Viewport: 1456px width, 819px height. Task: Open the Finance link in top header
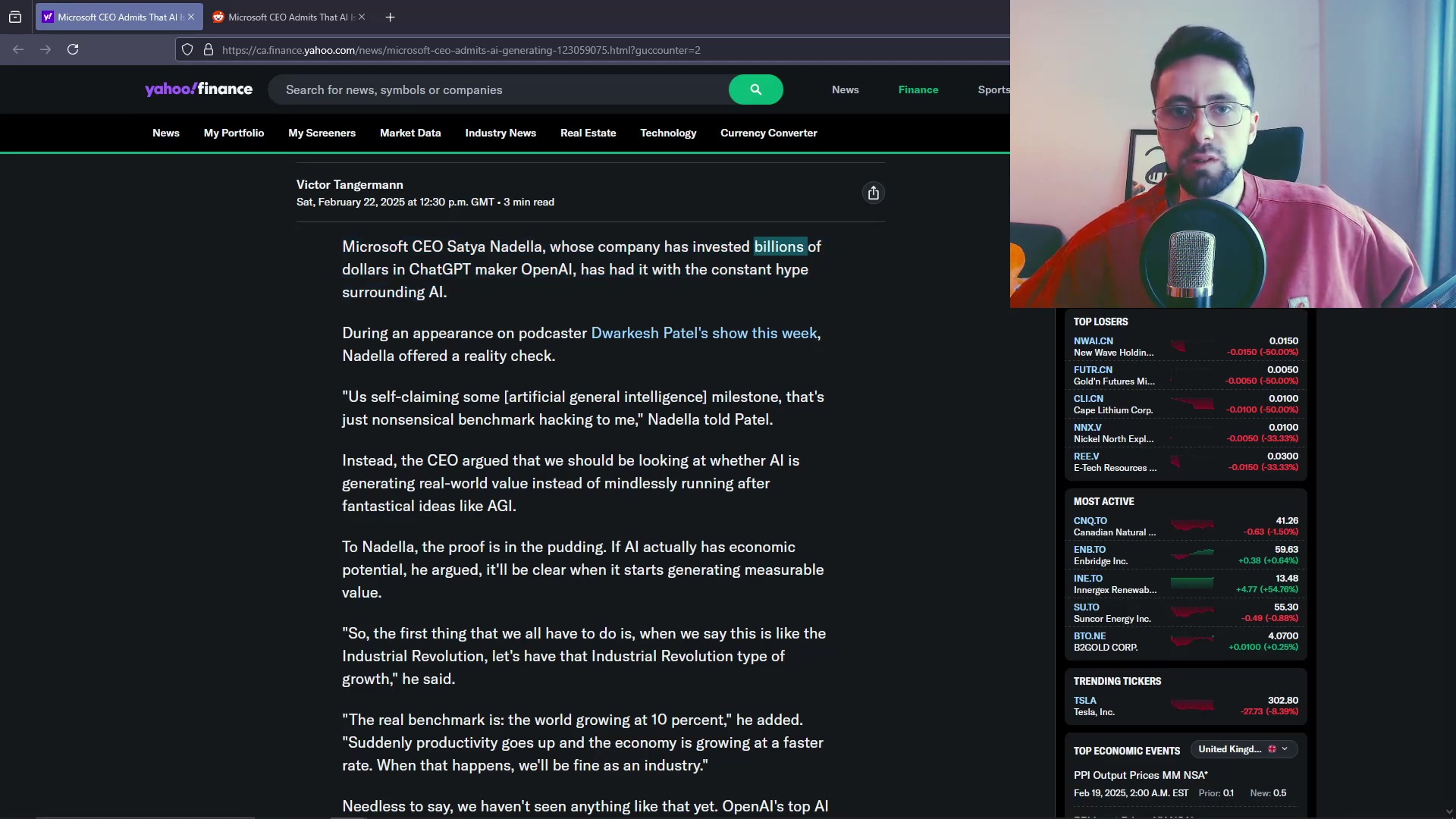pos(918,89)
